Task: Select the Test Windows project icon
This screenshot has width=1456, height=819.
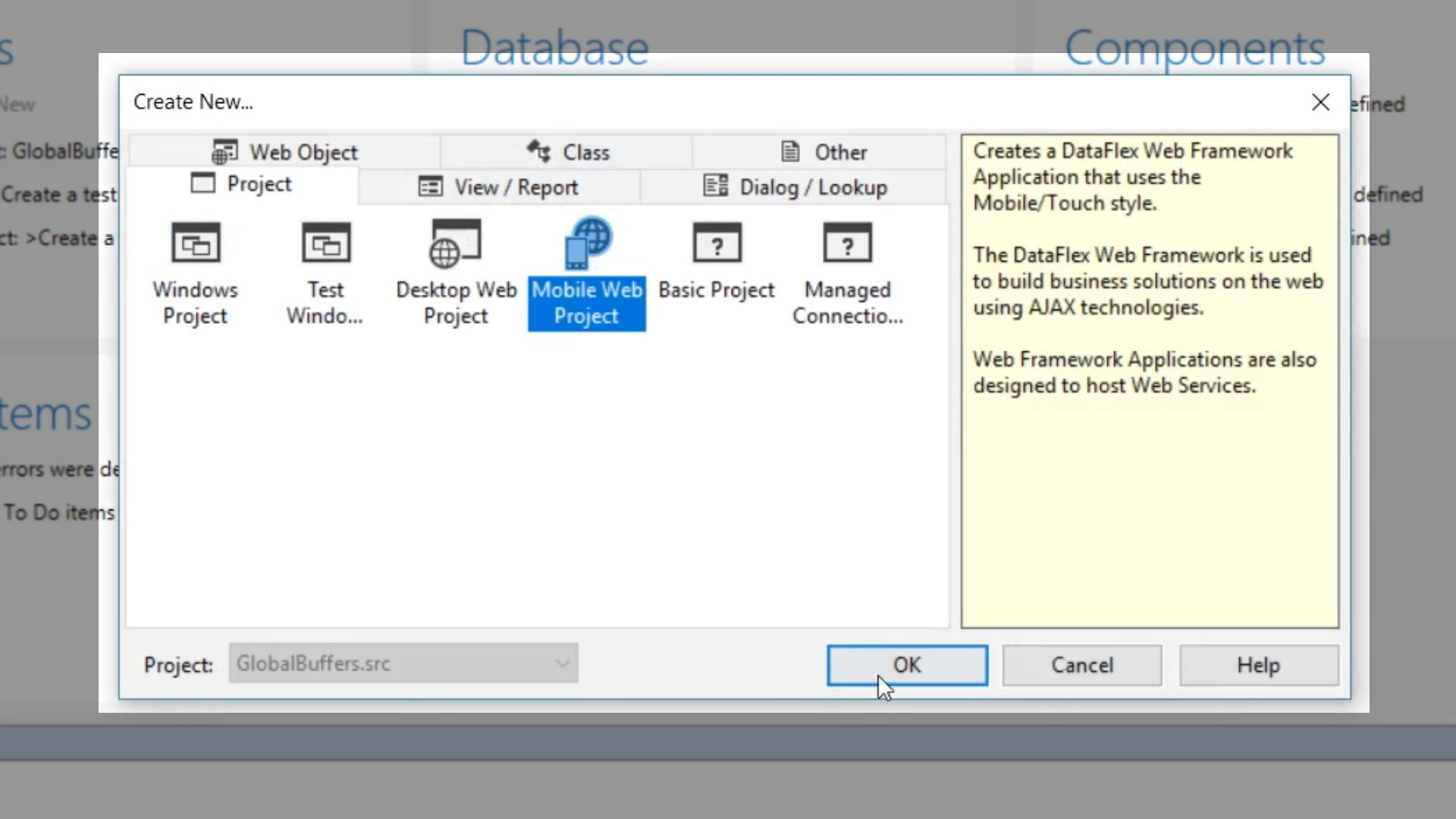Action: (x=326, y=244)
